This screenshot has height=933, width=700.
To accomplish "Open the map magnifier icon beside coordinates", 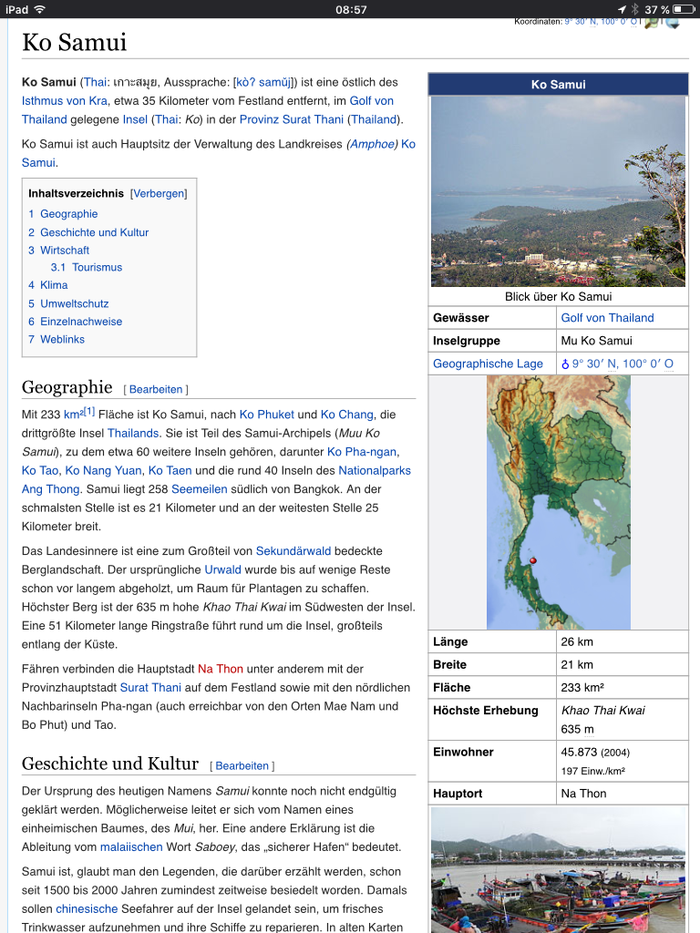I will point(651,23).
